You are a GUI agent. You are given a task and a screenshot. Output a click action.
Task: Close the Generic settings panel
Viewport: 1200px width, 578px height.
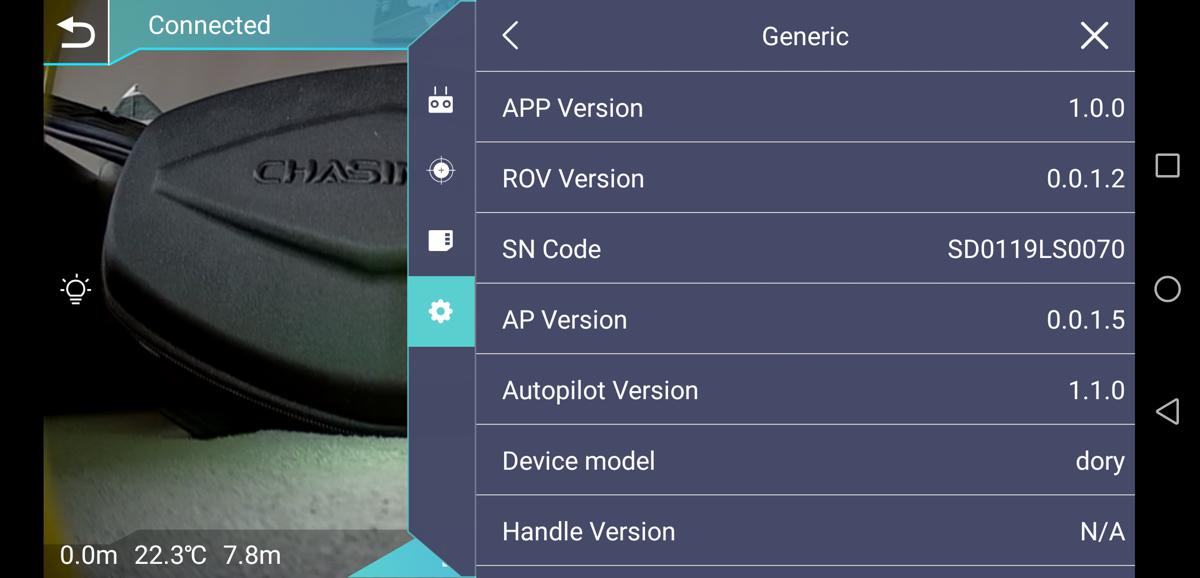(1094, 36)
